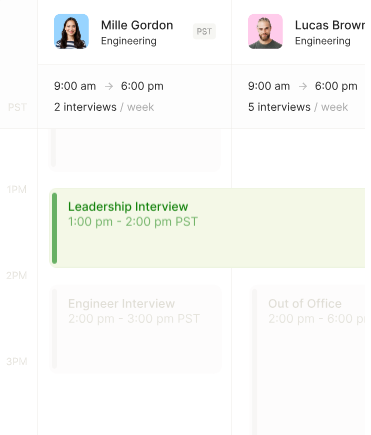Open the Out of Office block

[308, 362]
